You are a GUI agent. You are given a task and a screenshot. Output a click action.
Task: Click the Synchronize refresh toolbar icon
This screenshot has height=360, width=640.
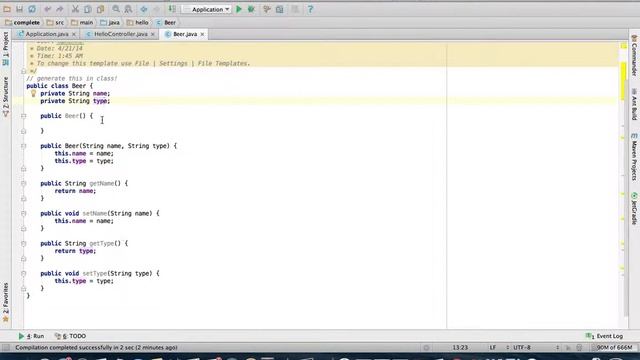[32, 9]
